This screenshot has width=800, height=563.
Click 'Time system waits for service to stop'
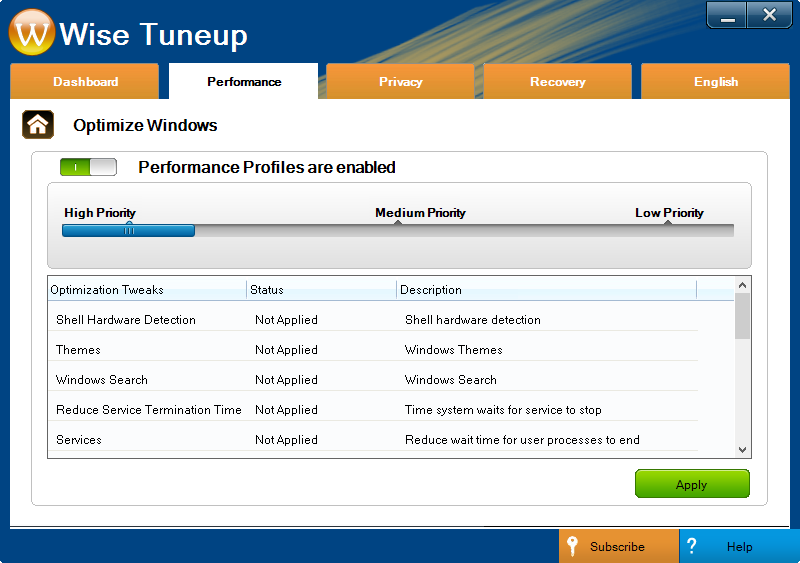coord(503,410)
